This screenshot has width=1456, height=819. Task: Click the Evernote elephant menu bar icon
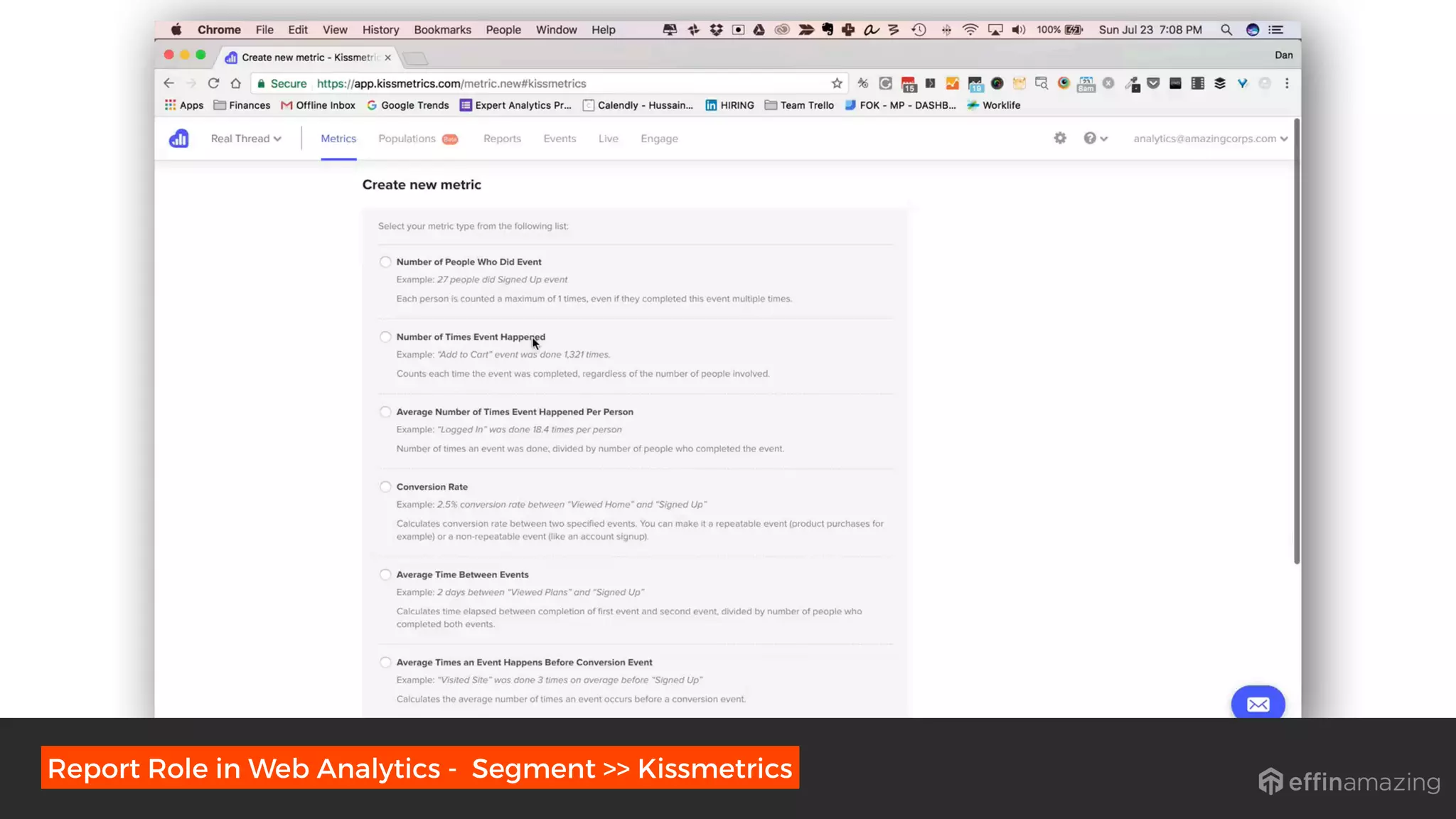coord(828,30)
